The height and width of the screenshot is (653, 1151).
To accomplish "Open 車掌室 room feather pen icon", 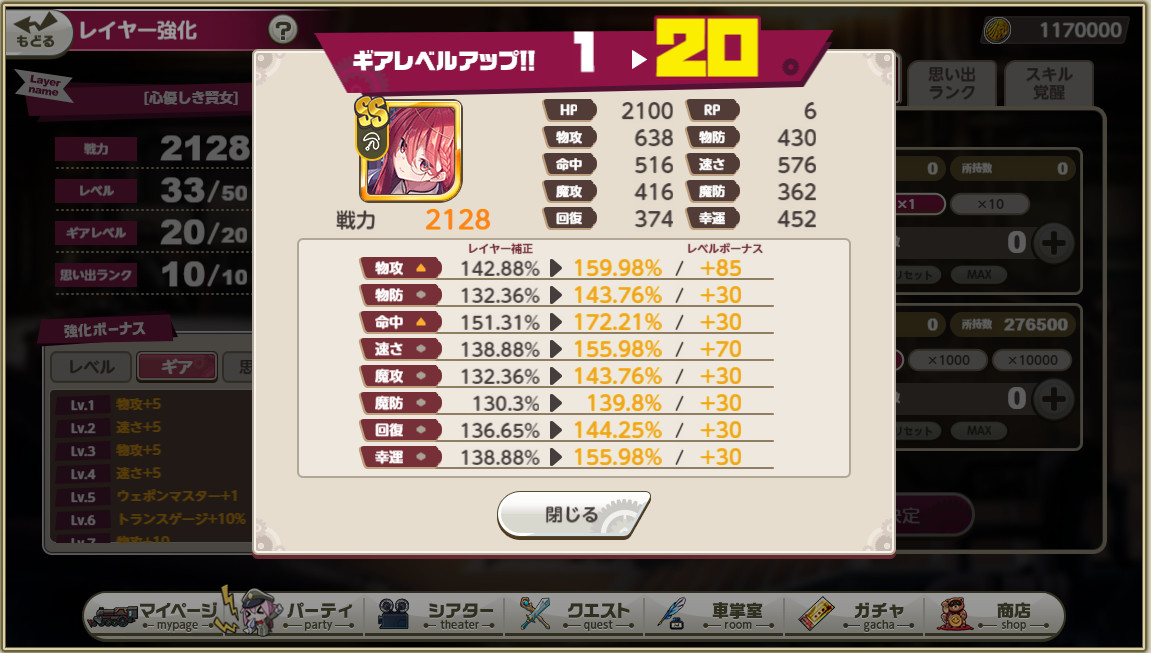I will tap(671, 614).
